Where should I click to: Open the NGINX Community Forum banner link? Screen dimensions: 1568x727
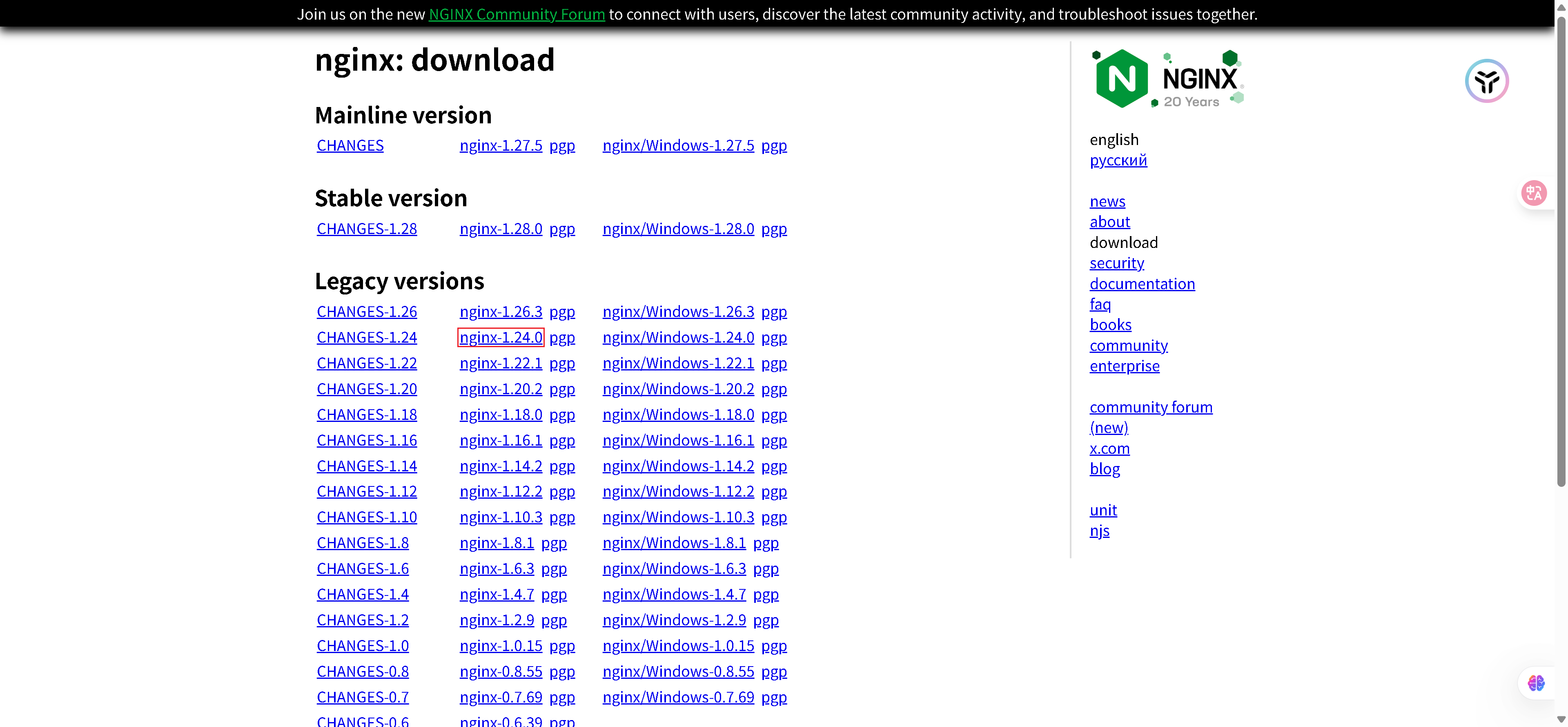pyautogui.click(x=517, y=14)
